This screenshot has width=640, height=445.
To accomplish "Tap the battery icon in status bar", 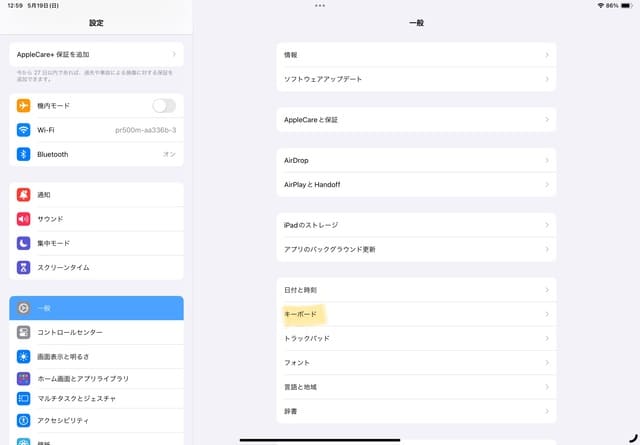I will point(627,6).
